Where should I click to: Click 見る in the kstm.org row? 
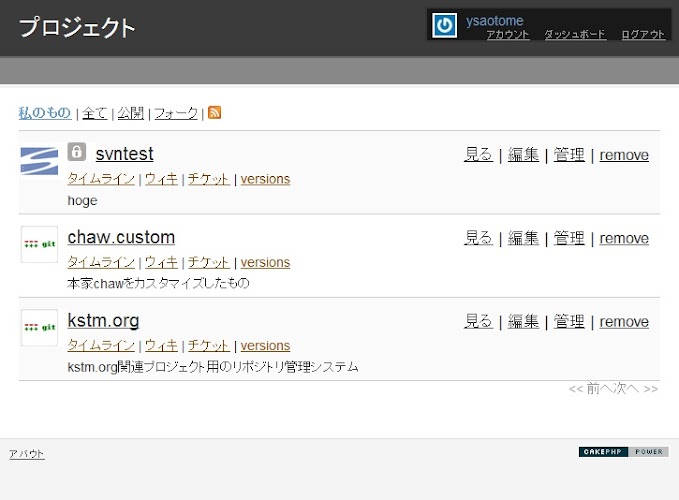click(x=478, y=321)
